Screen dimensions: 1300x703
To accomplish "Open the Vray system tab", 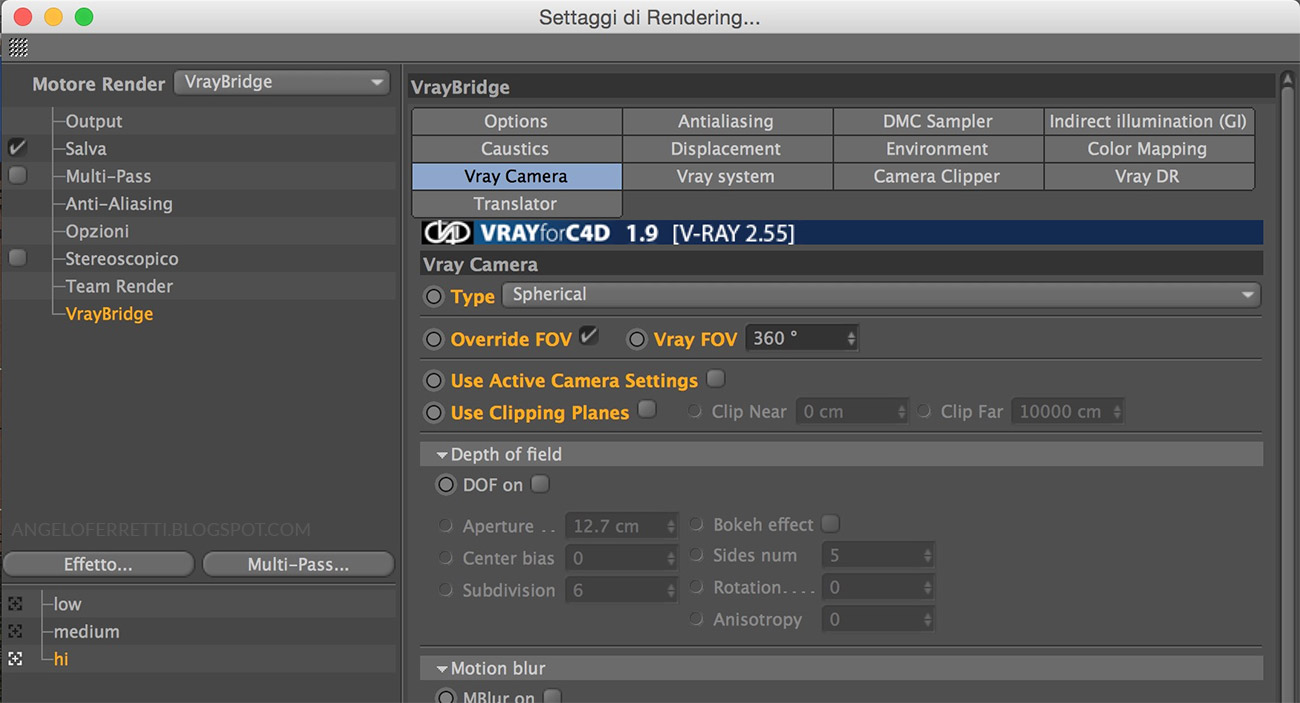I will 726,176.
